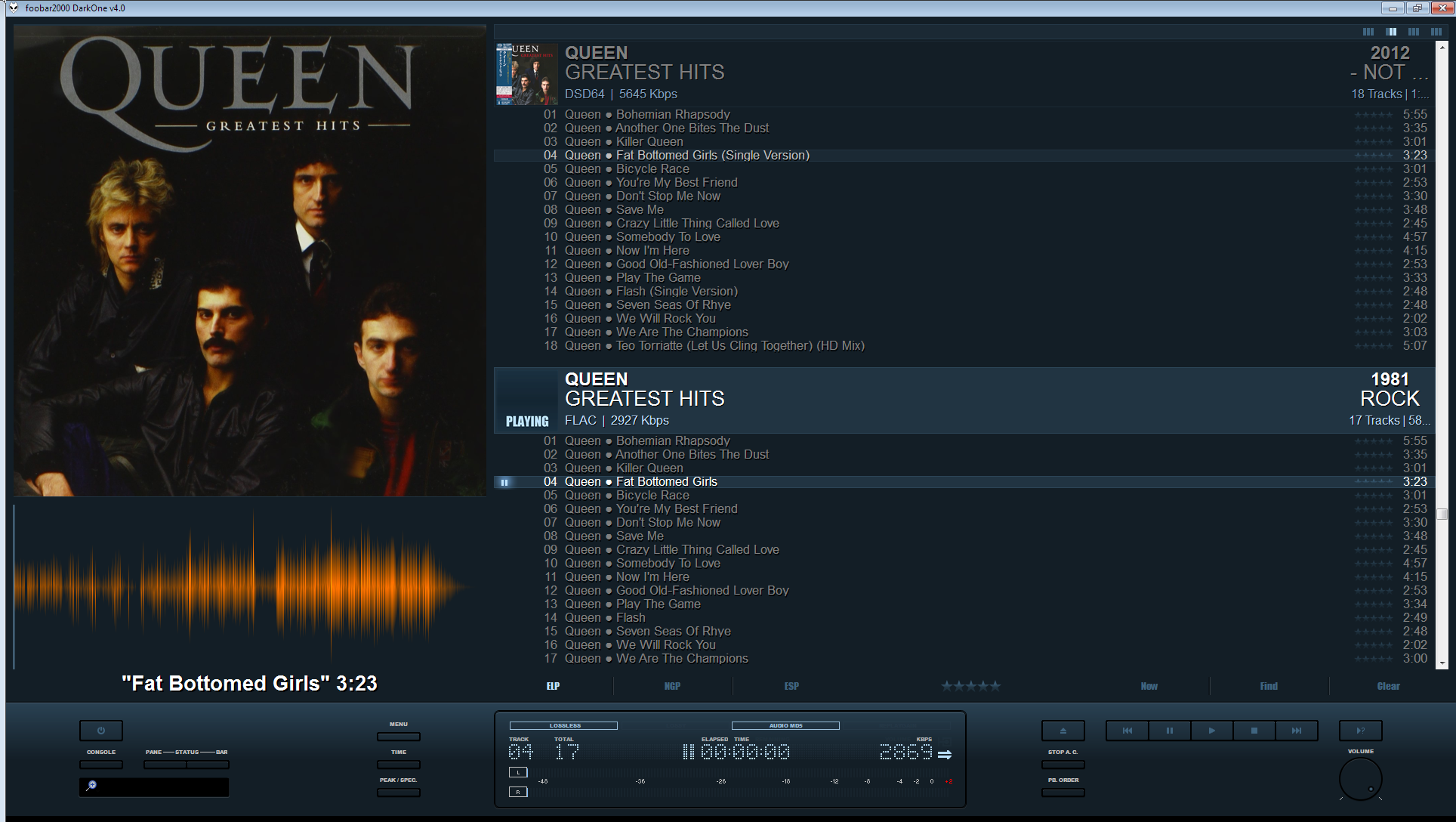Click the random play (▶?) button
This screenshot has width=1456, height=822.
(x=1360, y=731)
